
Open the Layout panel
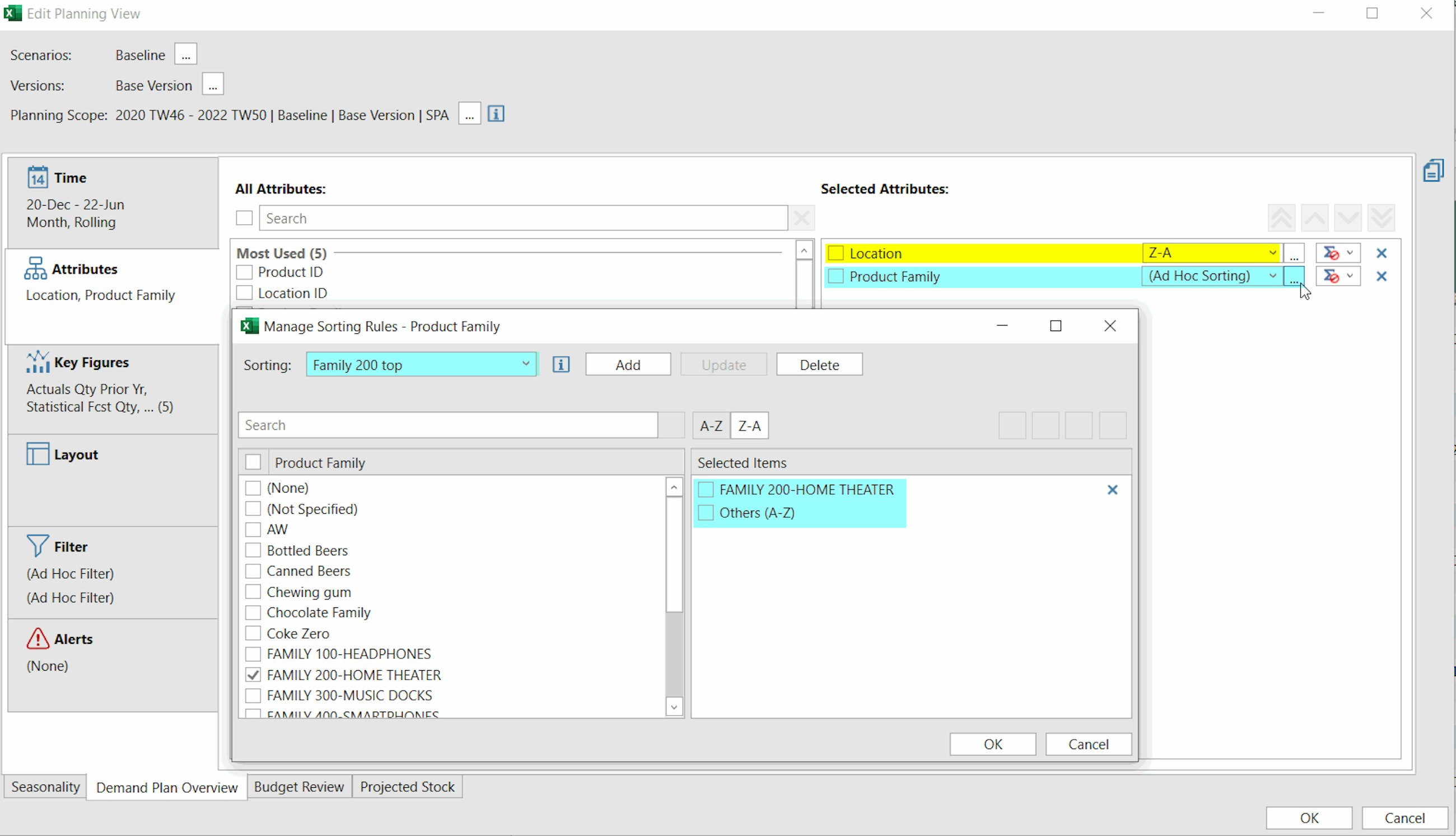[37, 454]
